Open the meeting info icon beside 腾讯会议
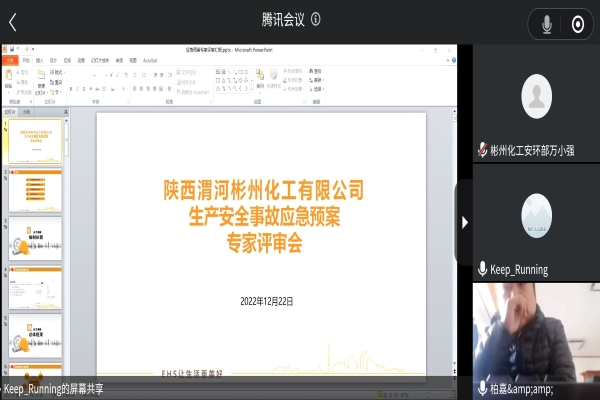The height and width of the screenshot is (400, 600). [x=316, y=19]
